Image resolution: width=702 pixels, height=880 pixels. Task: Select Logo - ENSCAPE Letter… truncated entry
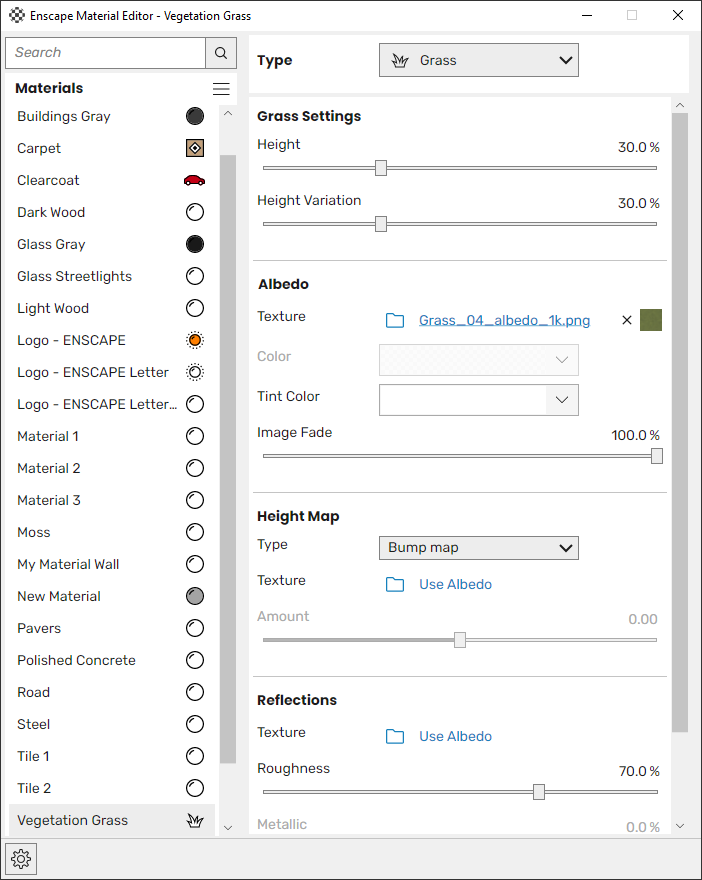tap(112, 404)
